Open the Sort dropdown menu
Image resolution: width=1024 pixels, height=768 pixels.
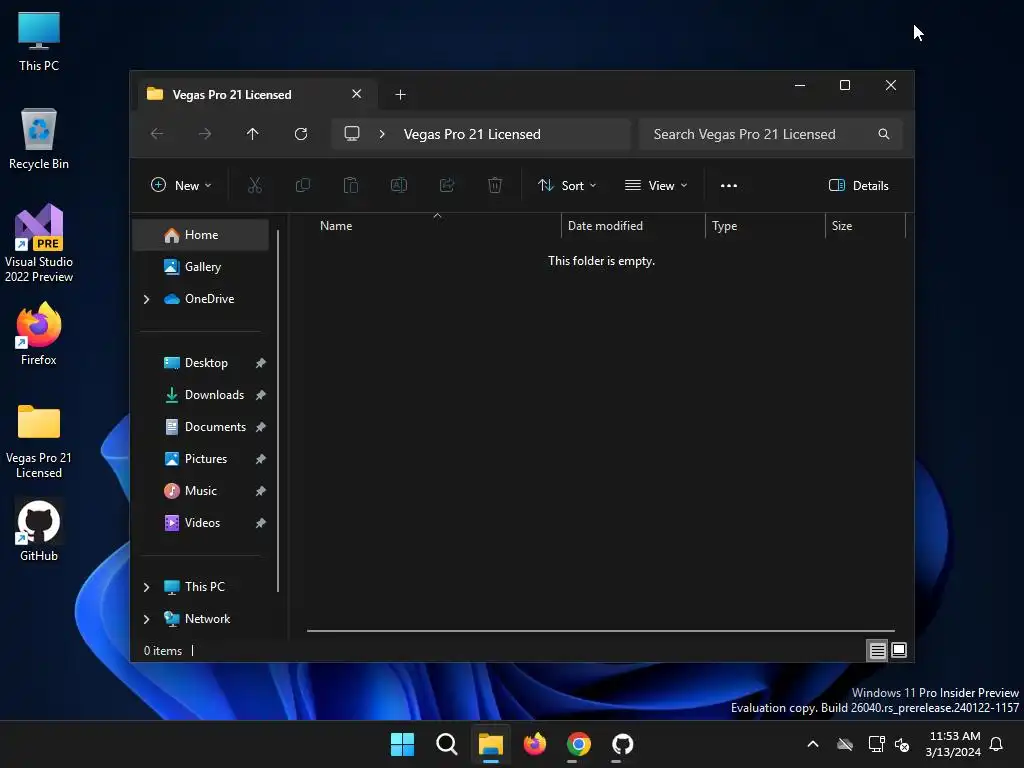coord(567,186)
